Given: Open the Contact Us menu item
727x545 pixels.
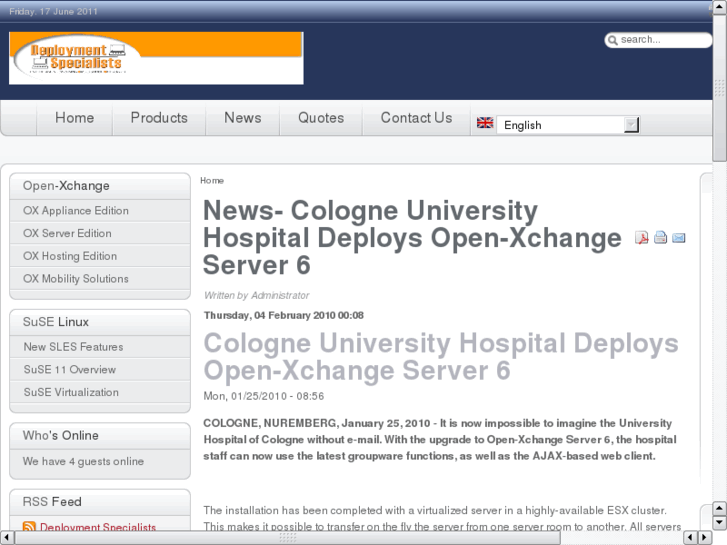Looking at the screenshot, I should tap(416, 118).
